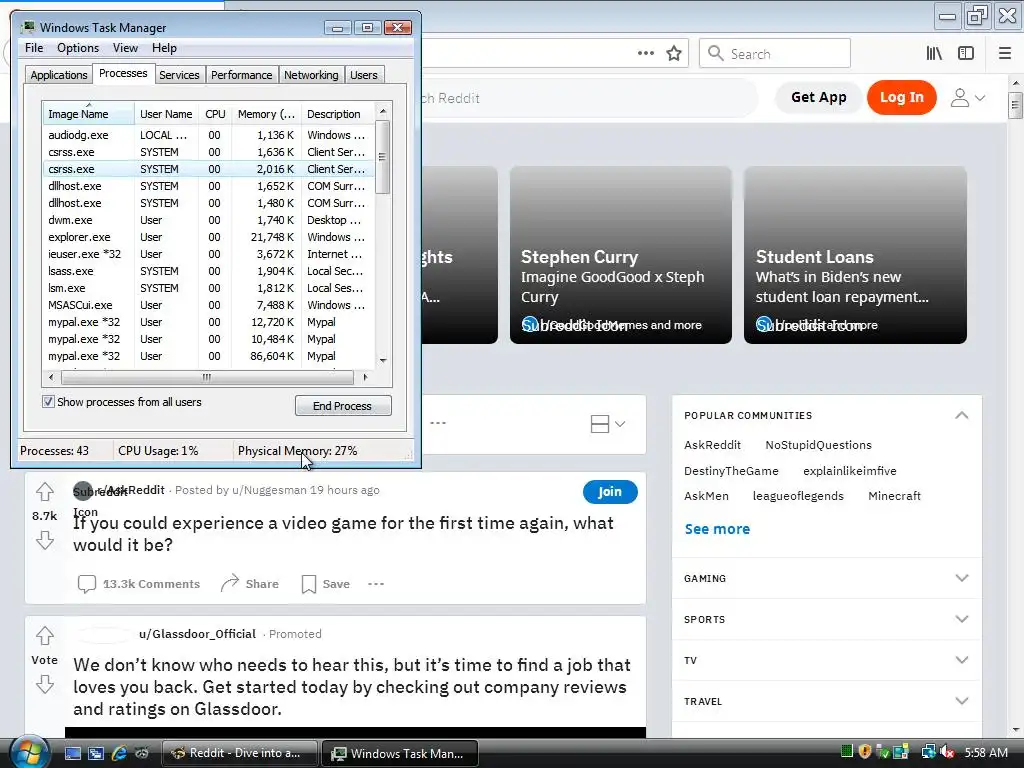Screen dimensions: 1024x768
Task: Sort processes by CPU column header
Action: (215, 114)
